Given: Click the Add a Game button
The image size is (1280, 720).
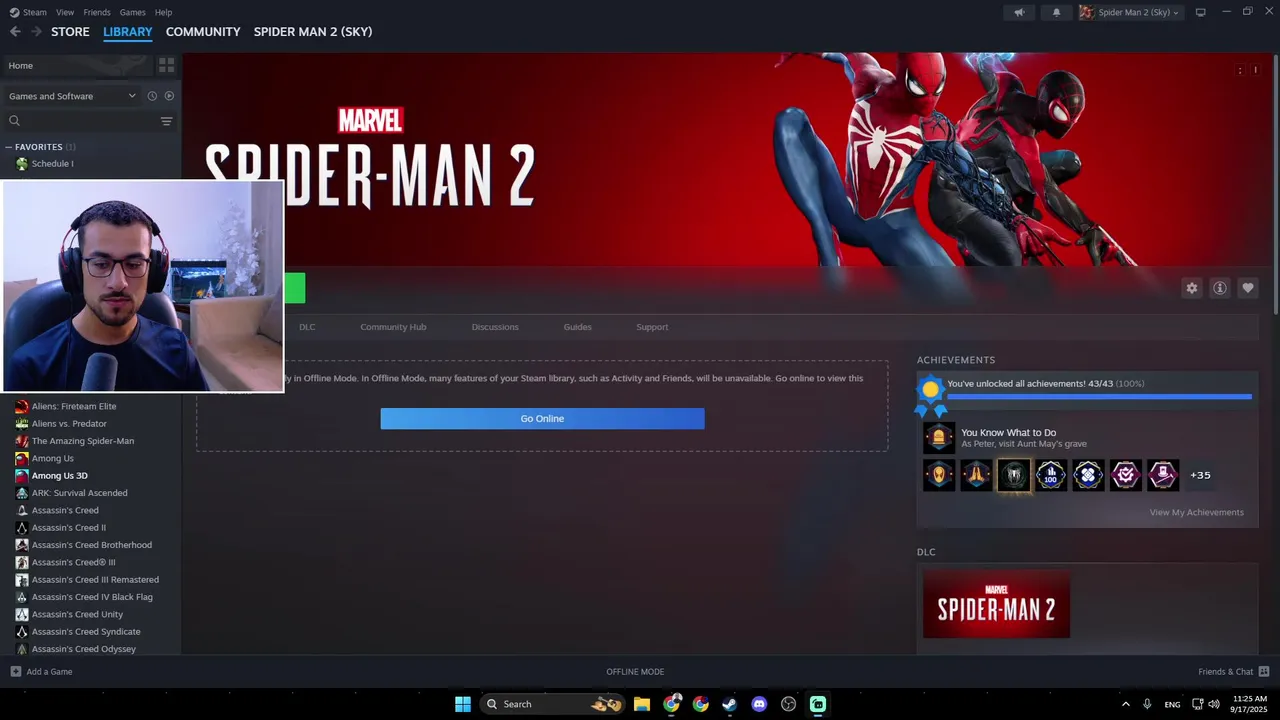Looking at the screenshot, I should click(41, 672).
